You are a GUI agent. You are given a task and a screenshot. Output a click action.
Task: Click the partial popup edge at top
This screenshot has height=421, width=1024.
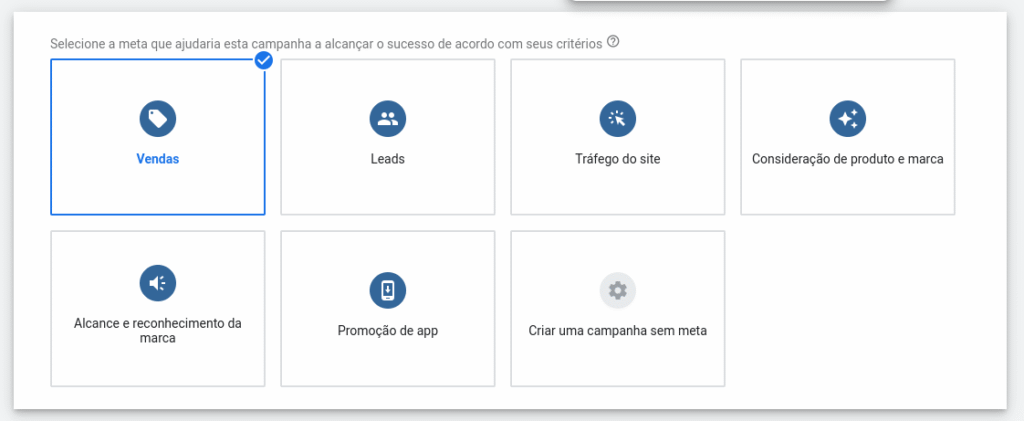coord(729,3)
